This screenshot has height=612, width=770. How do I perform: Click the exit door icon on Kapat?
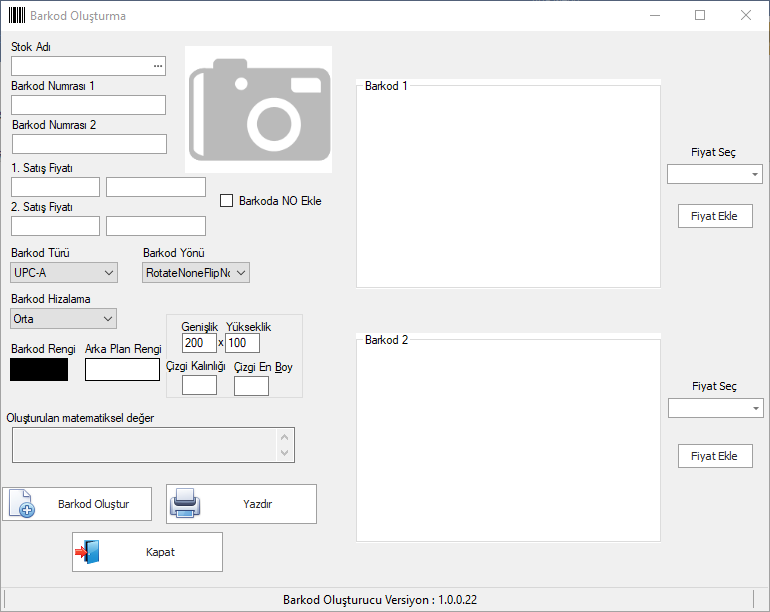[88, 552]
